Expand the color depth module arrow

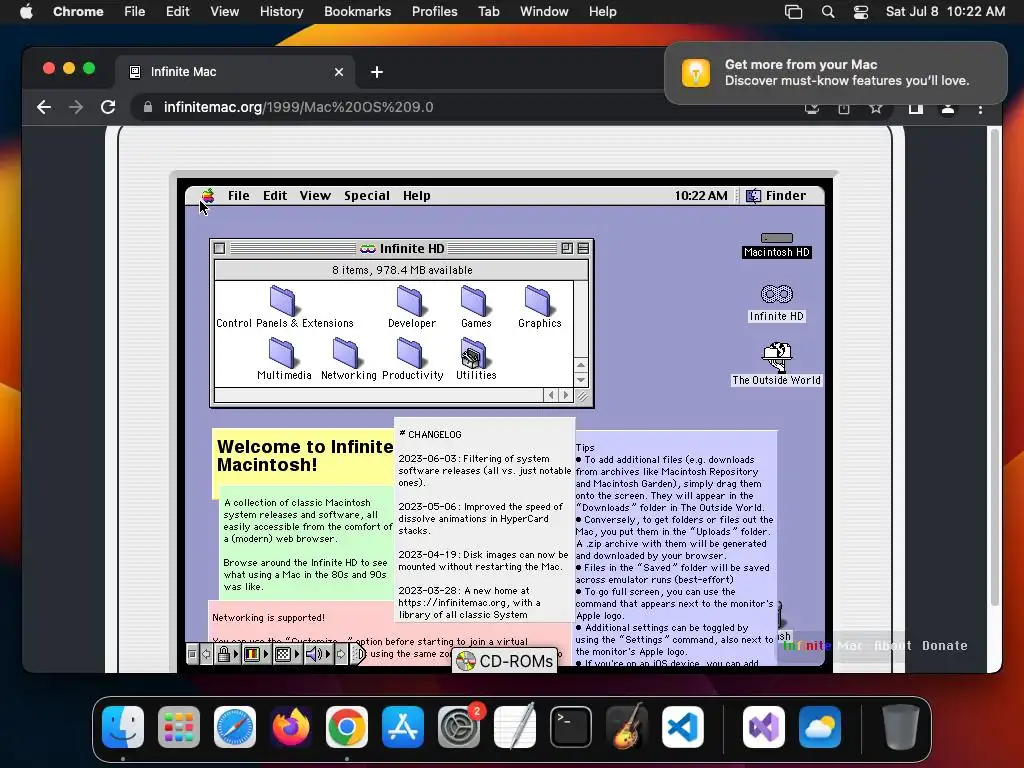pos(266,654)
